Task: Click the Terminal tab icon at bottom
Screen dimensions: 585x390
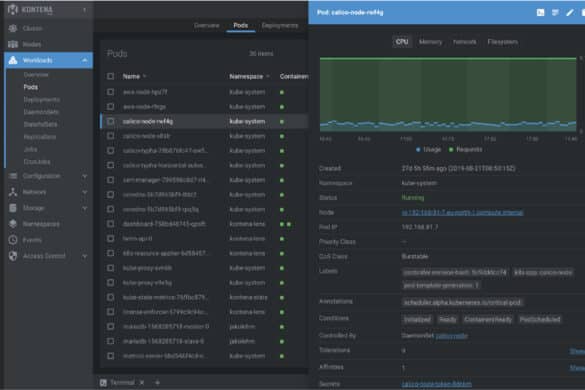Action: (103, 383)
